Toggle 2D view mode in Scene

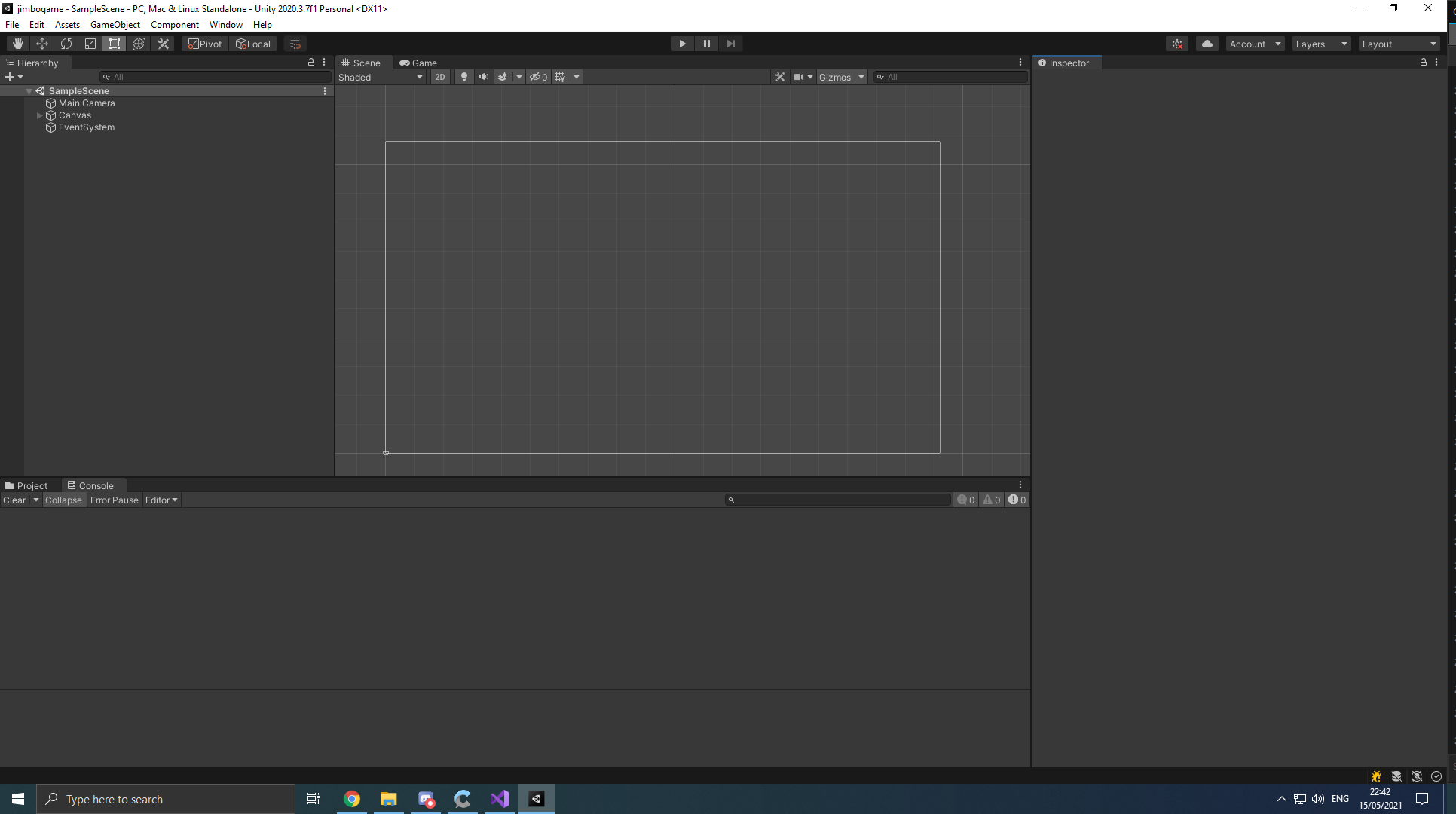[439, 76]
